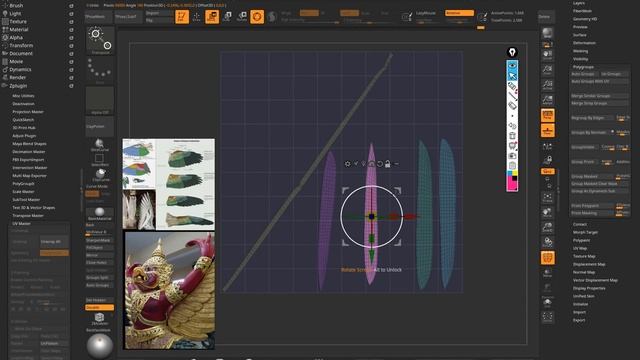Viewport: 640px width, 360px height.
Task: Select the SliceCurve brush icon
Action: [100, 145]
